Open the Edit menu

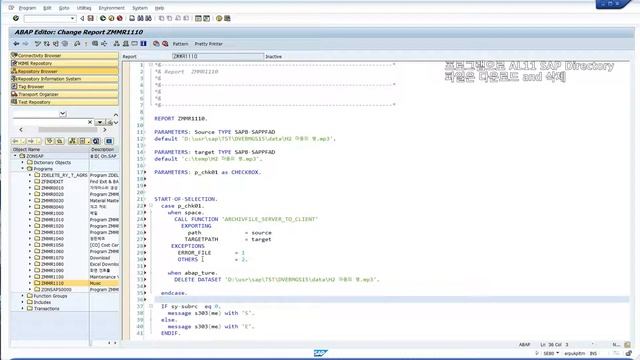(x=47, y=8)
